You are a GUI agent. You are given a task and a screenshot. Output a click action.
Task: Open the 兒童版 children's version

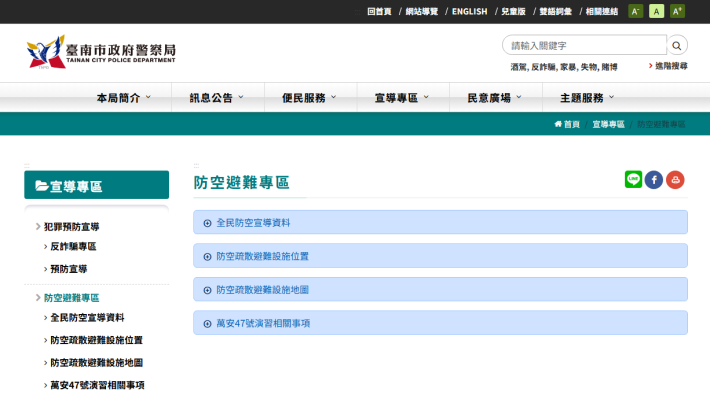click(x=513, y=11)
